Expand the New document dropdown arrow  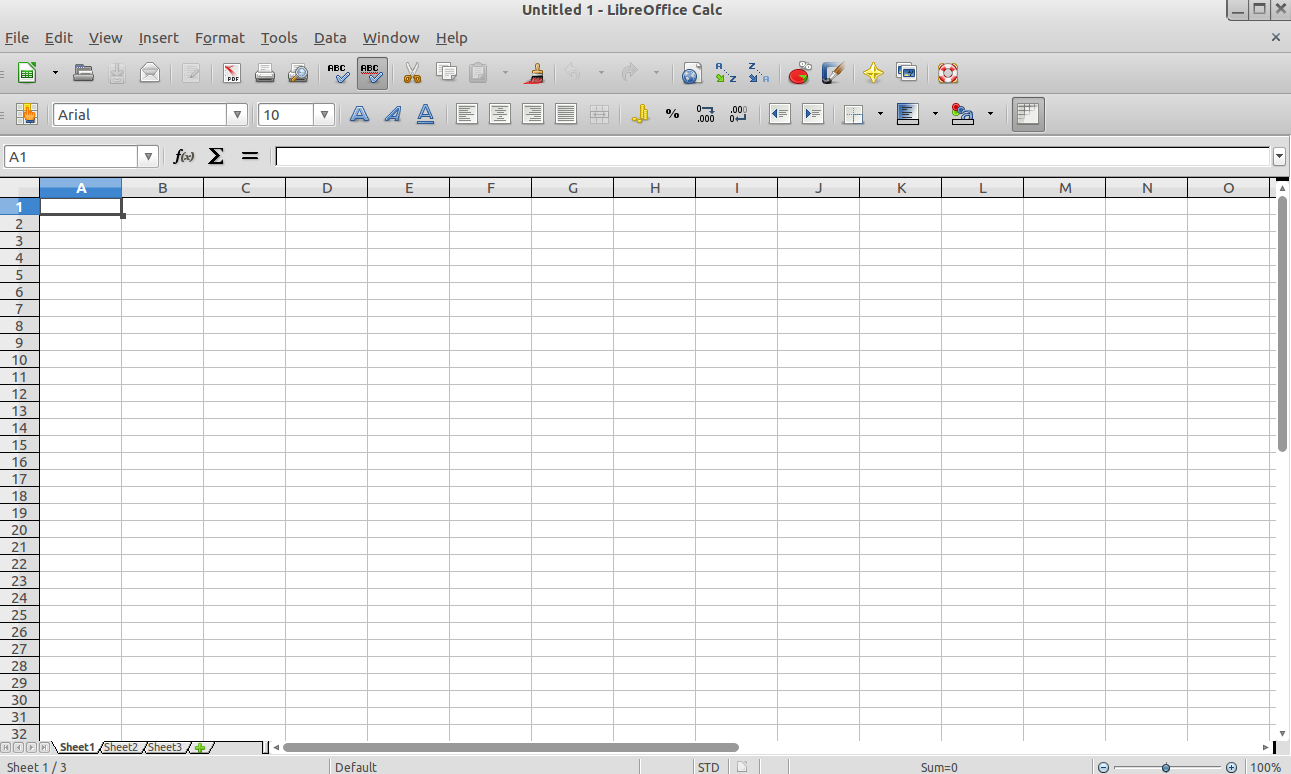55,73
